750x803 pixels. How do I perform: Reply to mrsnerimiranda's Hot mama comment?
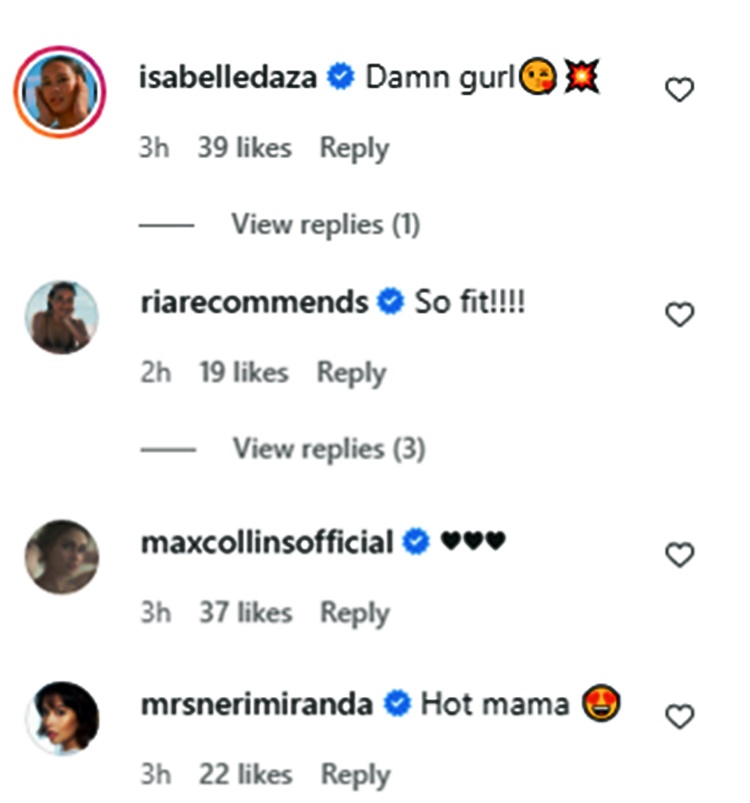(x=355, y=774)
